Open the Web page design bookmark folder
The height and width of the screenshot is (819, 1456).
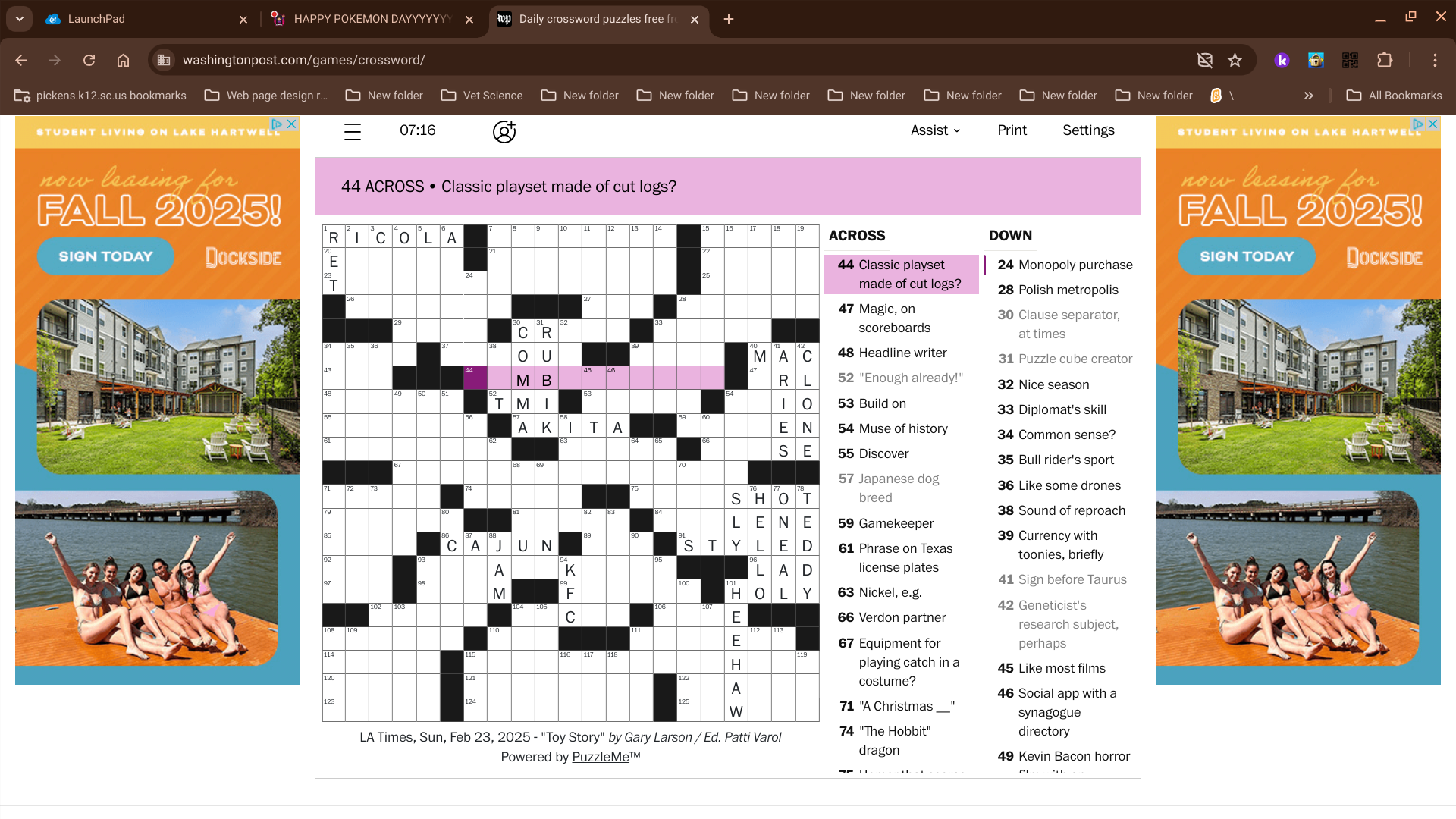coord(266,96)
